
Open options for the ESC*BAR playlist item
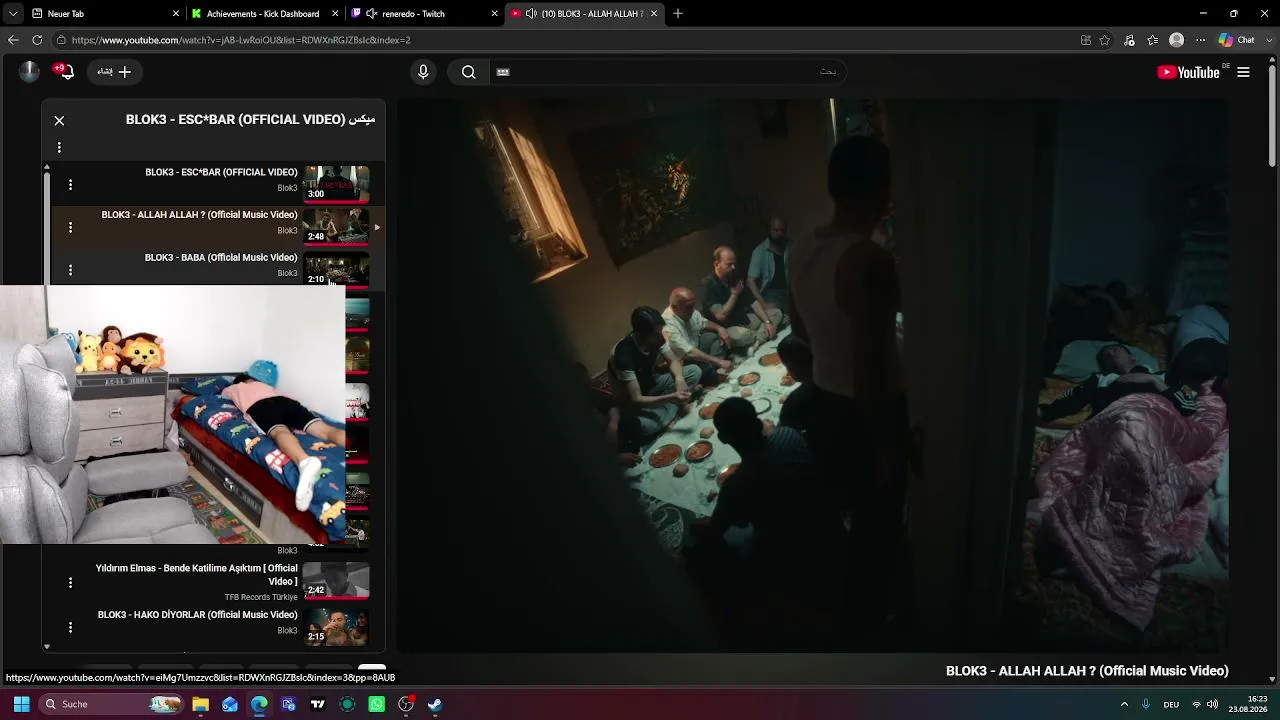(70, 184)
